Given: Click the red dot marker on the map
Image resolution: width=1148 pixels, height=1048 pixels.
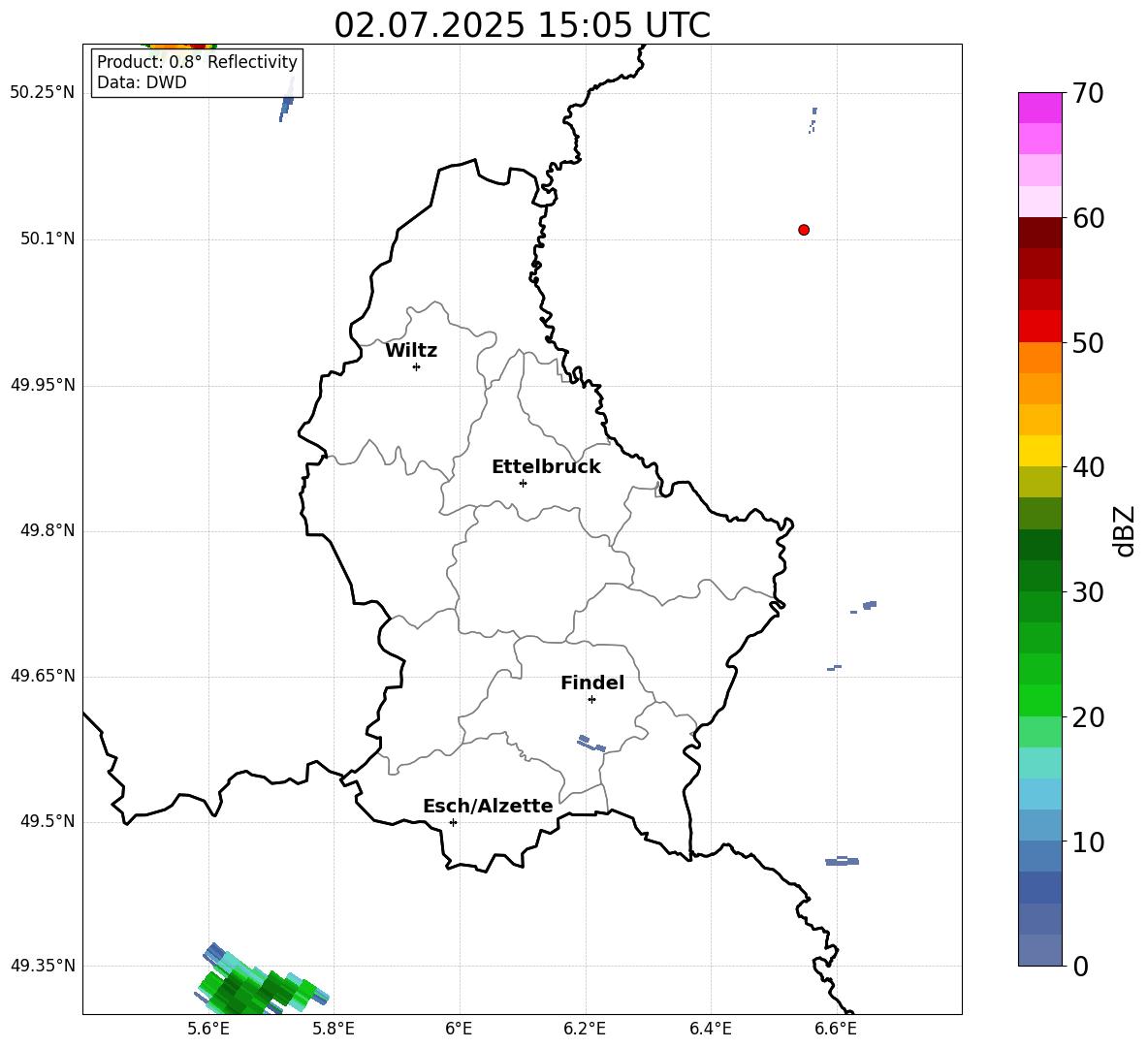Looking at the screenshot, I should click(804, 230).
